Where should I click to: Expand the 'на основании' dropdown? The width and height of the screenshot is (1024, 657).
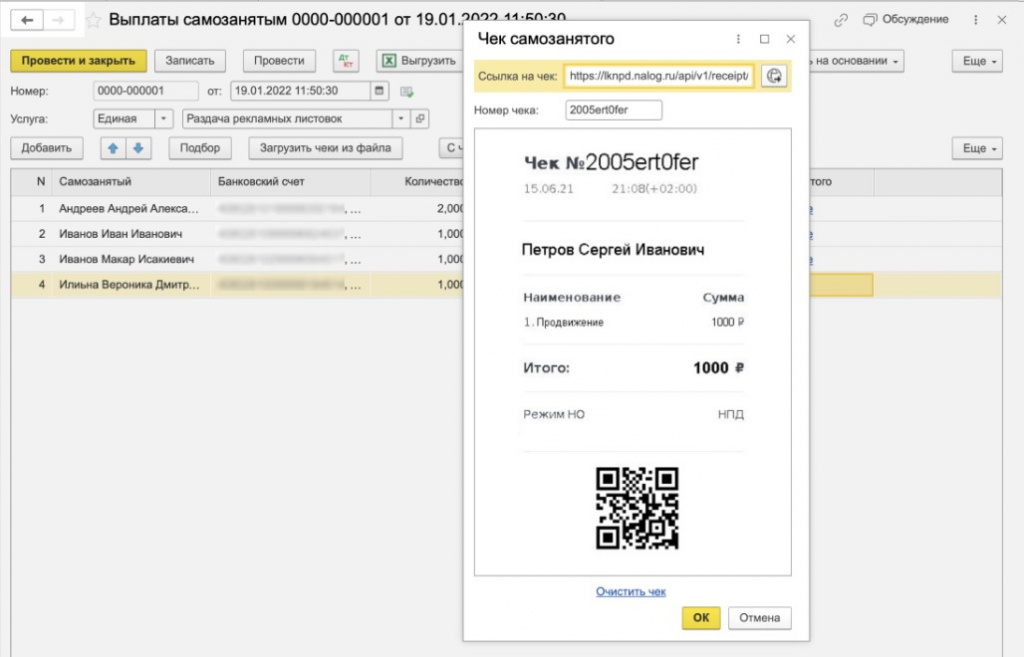(x=856, y=61)
